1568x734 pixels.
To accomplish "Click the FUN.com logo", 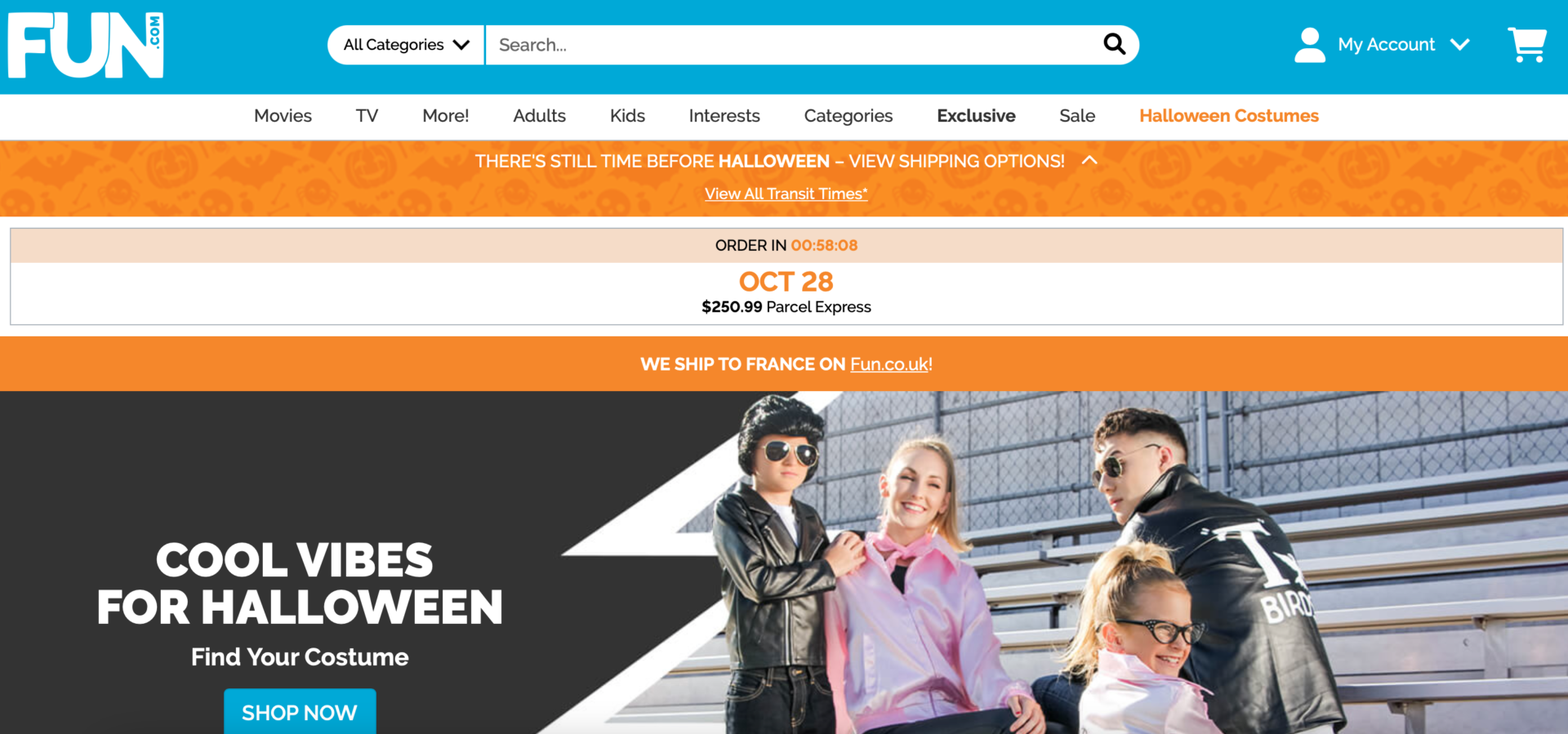I will pyautogui.click(x=86, y=46).
